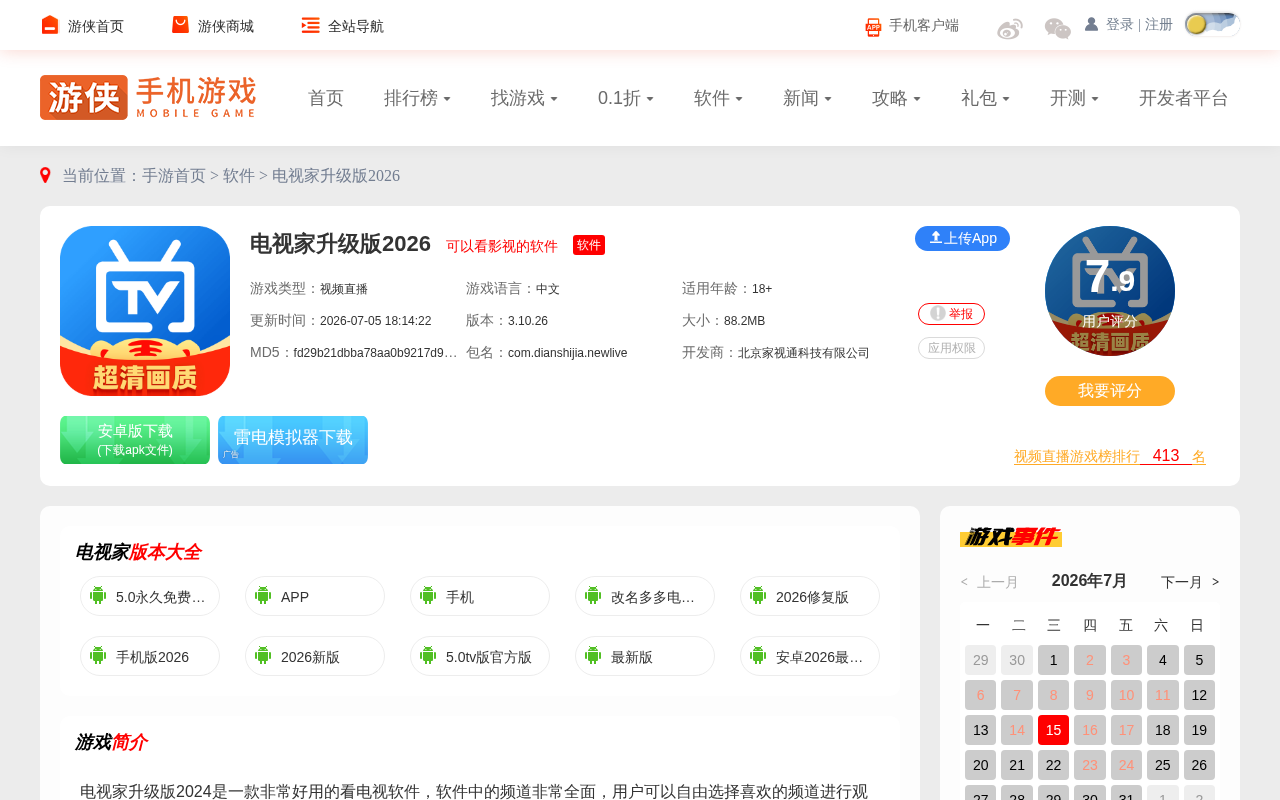
Task: Click 软件 in the breadcrumb
Action: pos(239,176)
